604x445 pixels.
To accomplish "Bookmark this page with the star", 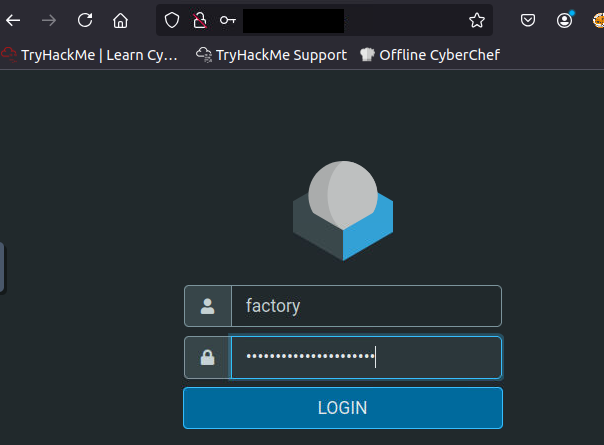I will point(477,20).
